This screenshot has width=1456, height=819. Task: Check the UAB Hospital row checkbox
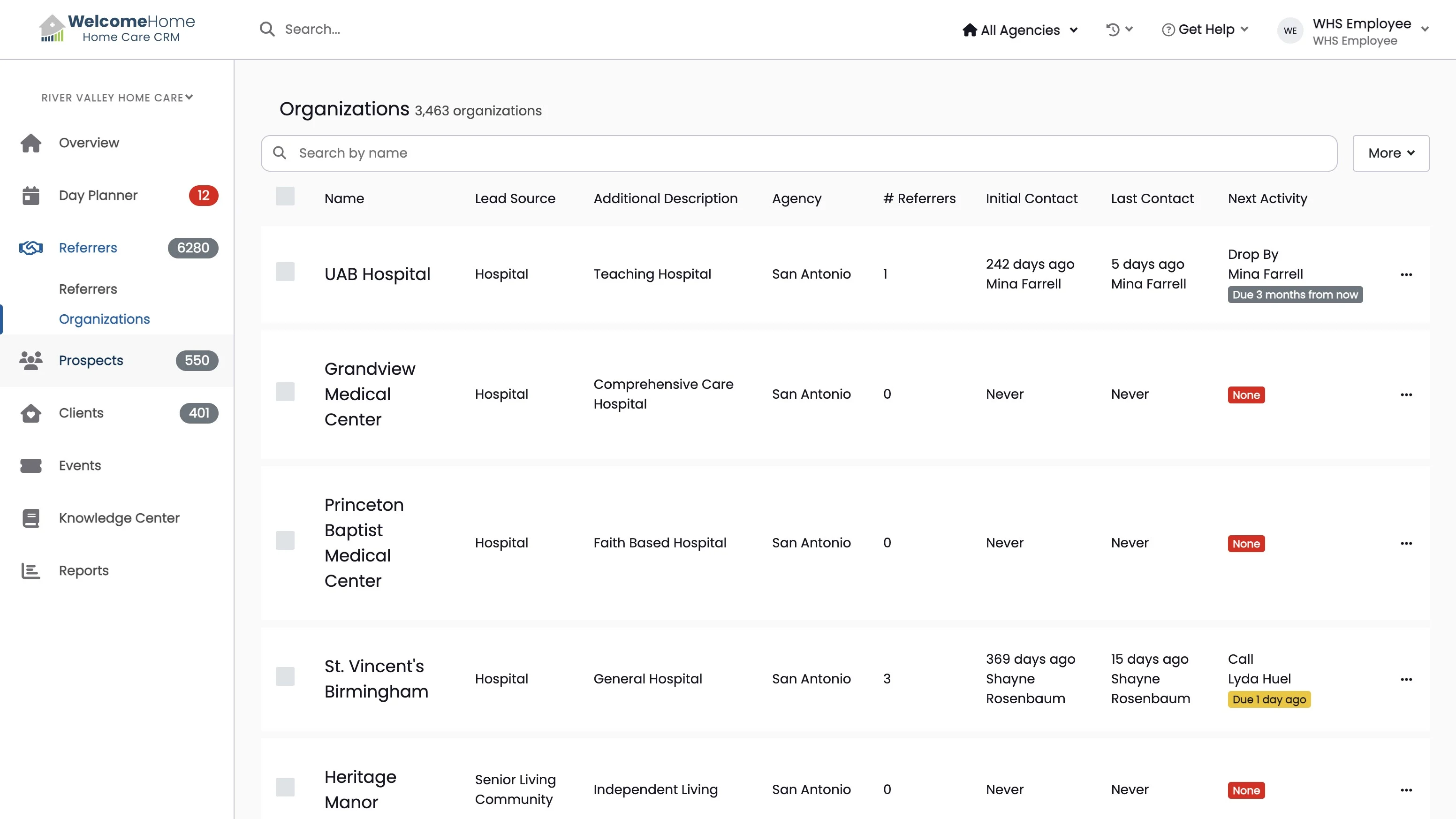(x=285, y=272)
